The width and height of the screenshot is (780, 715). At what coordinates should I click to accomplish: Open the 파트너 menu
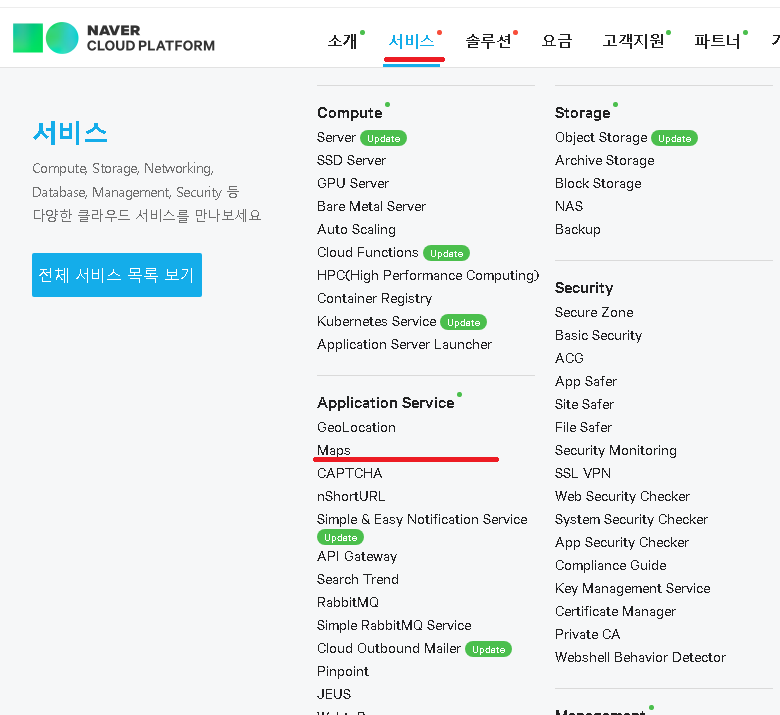717,41
